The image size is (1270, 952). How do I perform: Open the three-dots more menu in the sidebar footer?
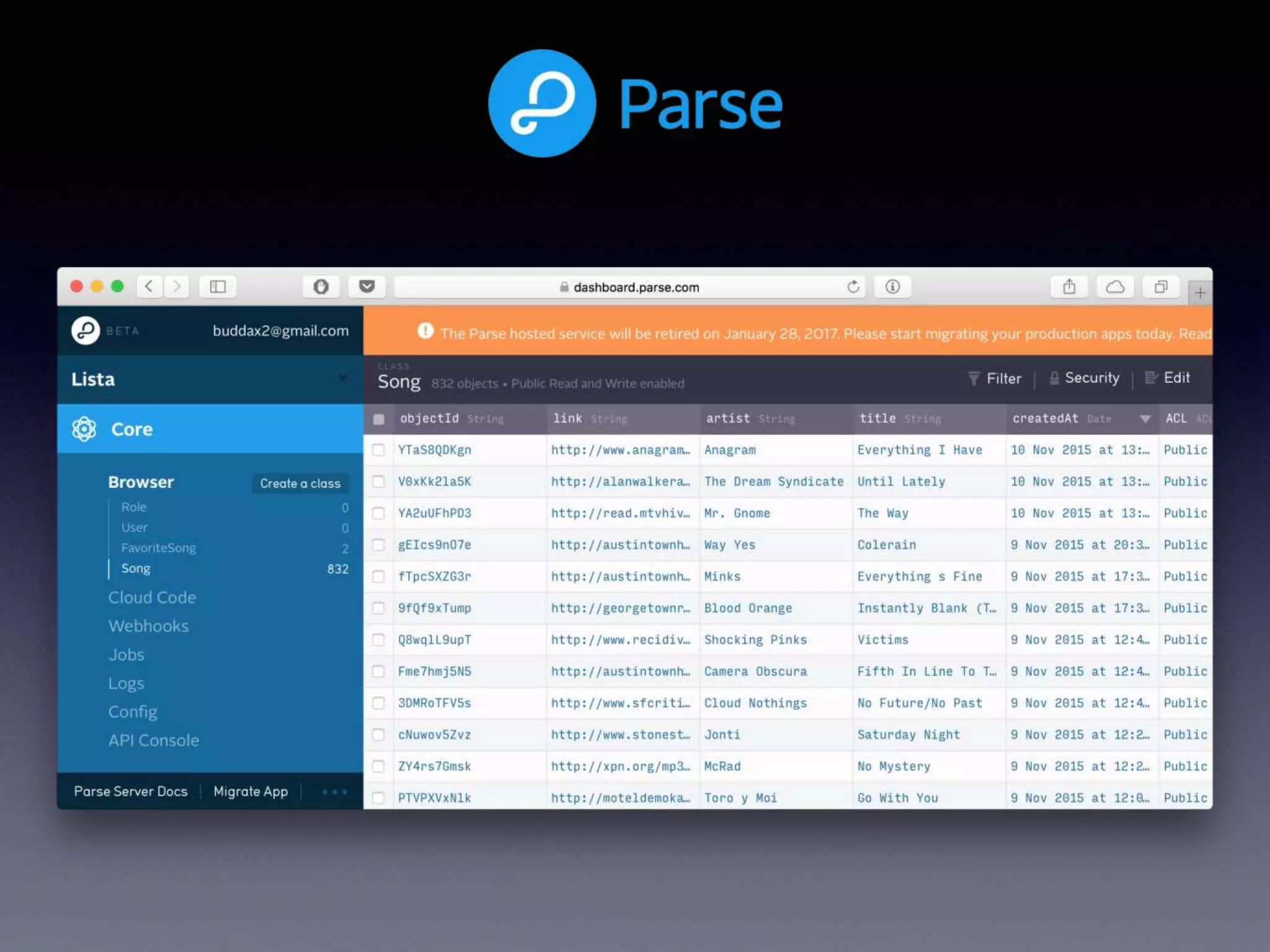tap(334, 791)
